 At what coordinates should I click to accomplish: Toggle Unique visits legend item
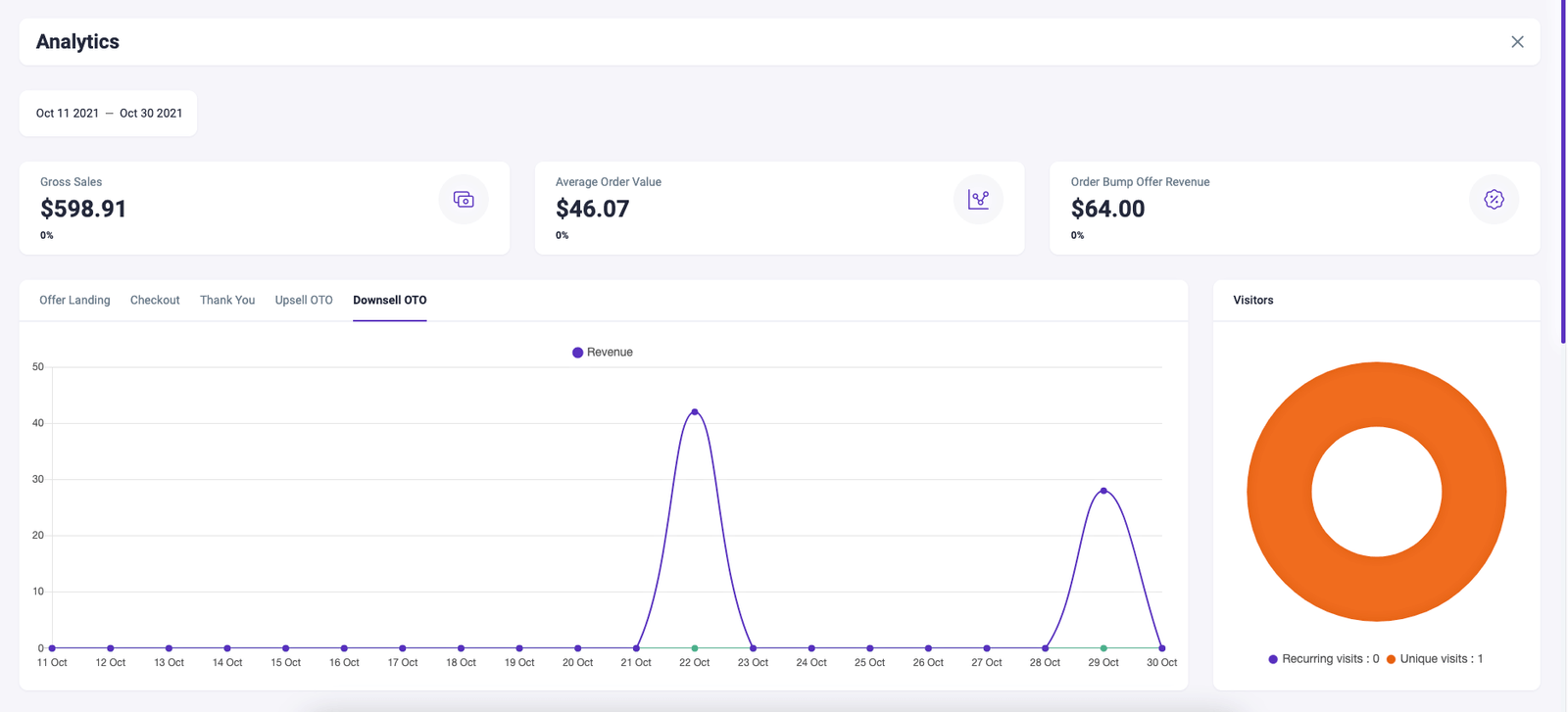tap(1434, 659)
